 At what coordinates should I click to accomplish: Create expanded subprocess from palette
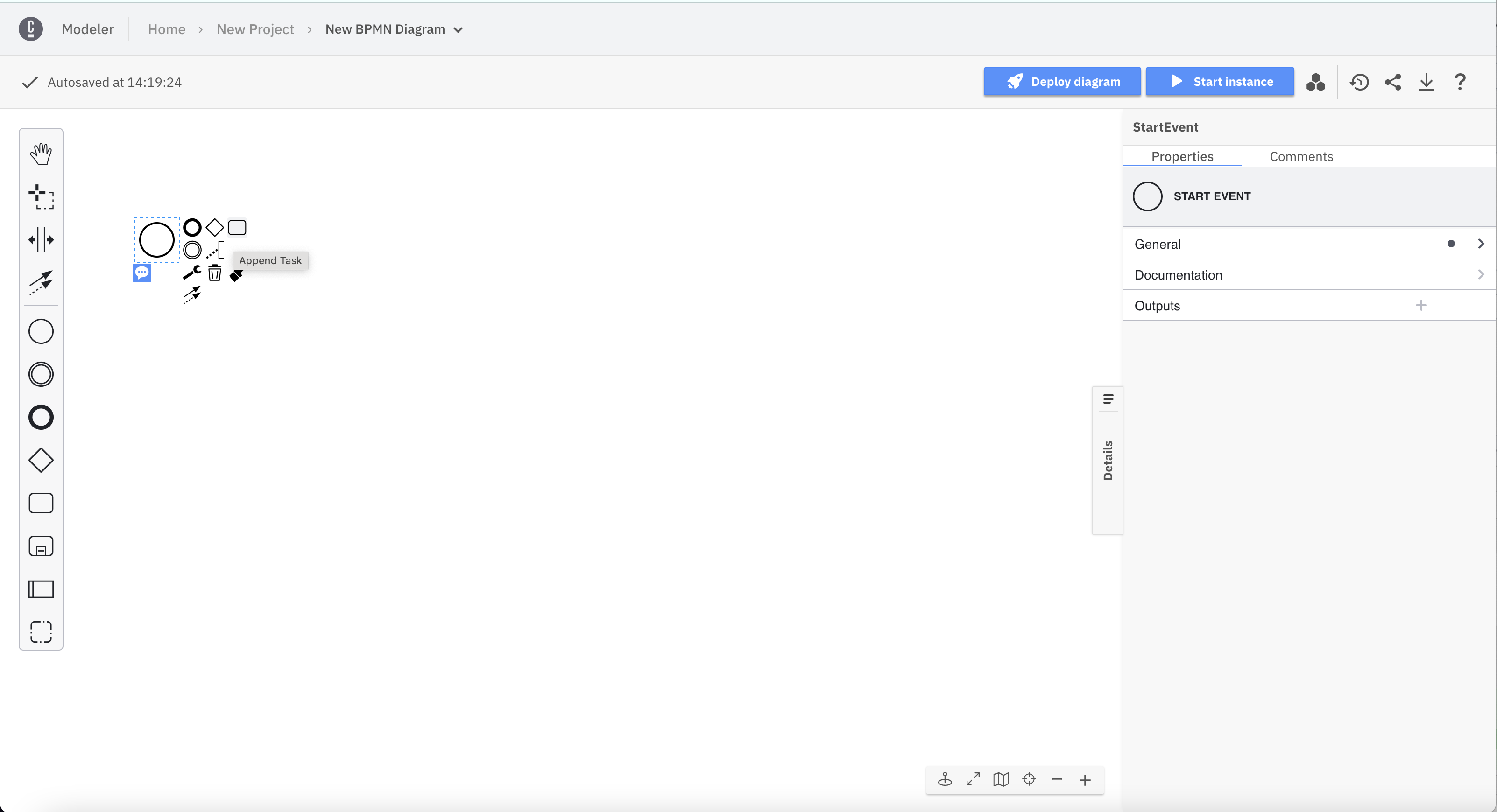tap(41, 546)
